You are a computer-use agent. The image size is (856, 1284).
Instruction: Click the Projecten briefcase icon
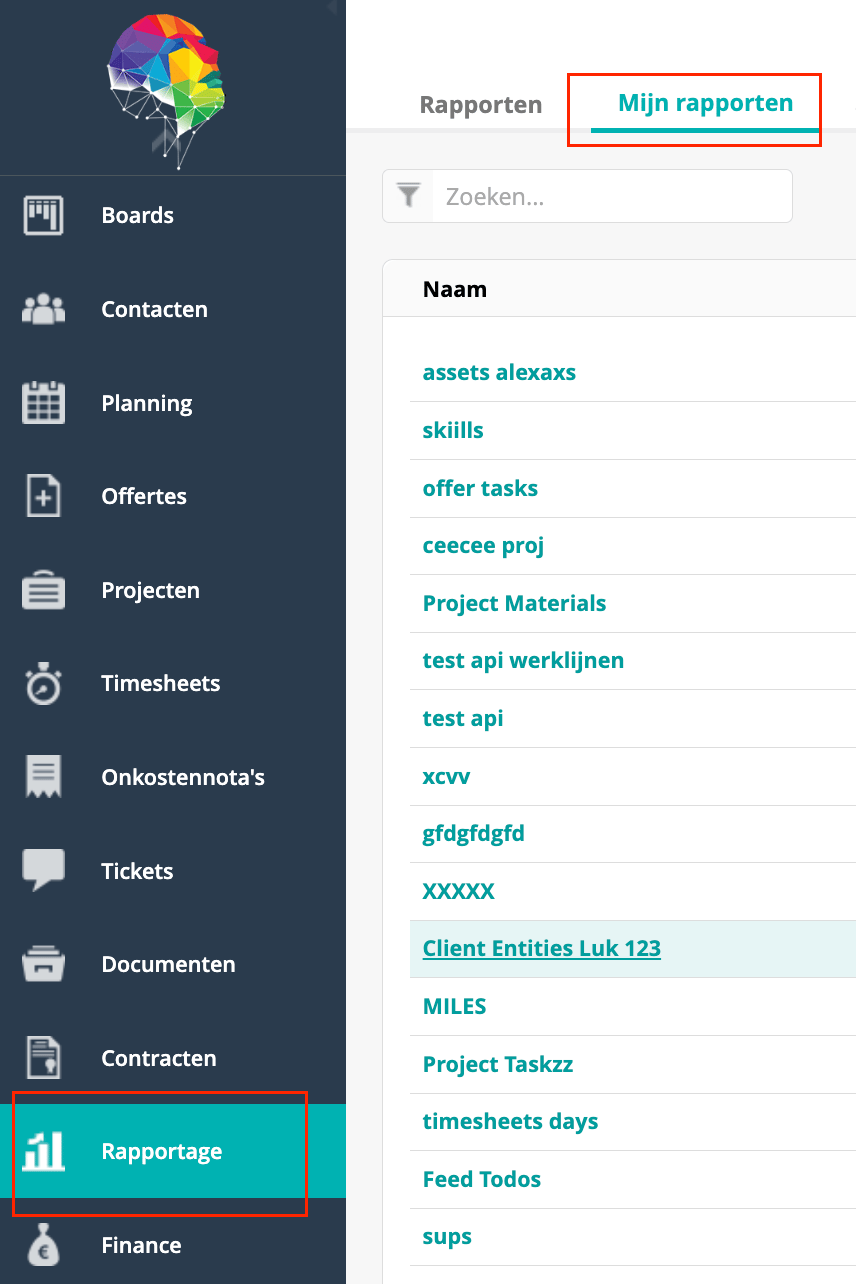click(x=43, y=590)
